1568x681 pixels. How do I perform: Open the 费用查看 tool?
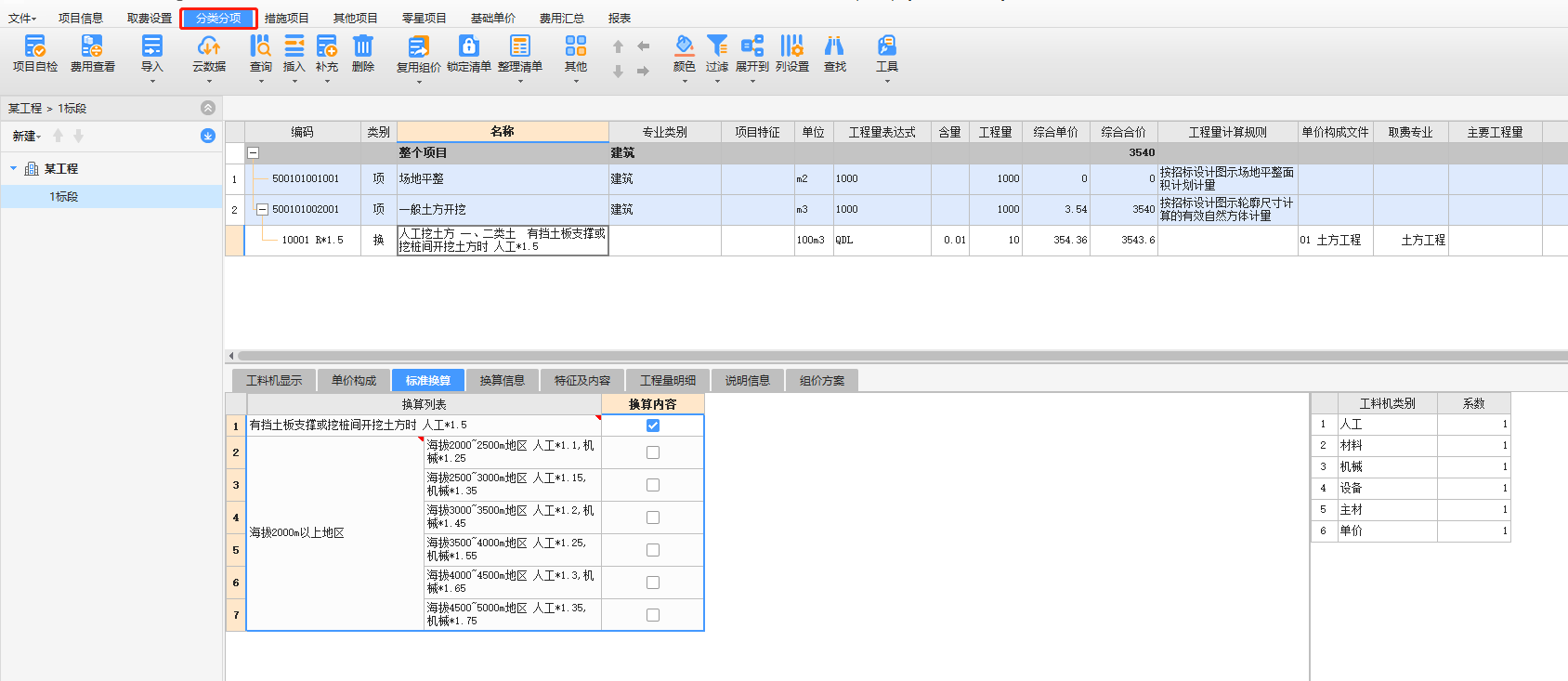92,46
